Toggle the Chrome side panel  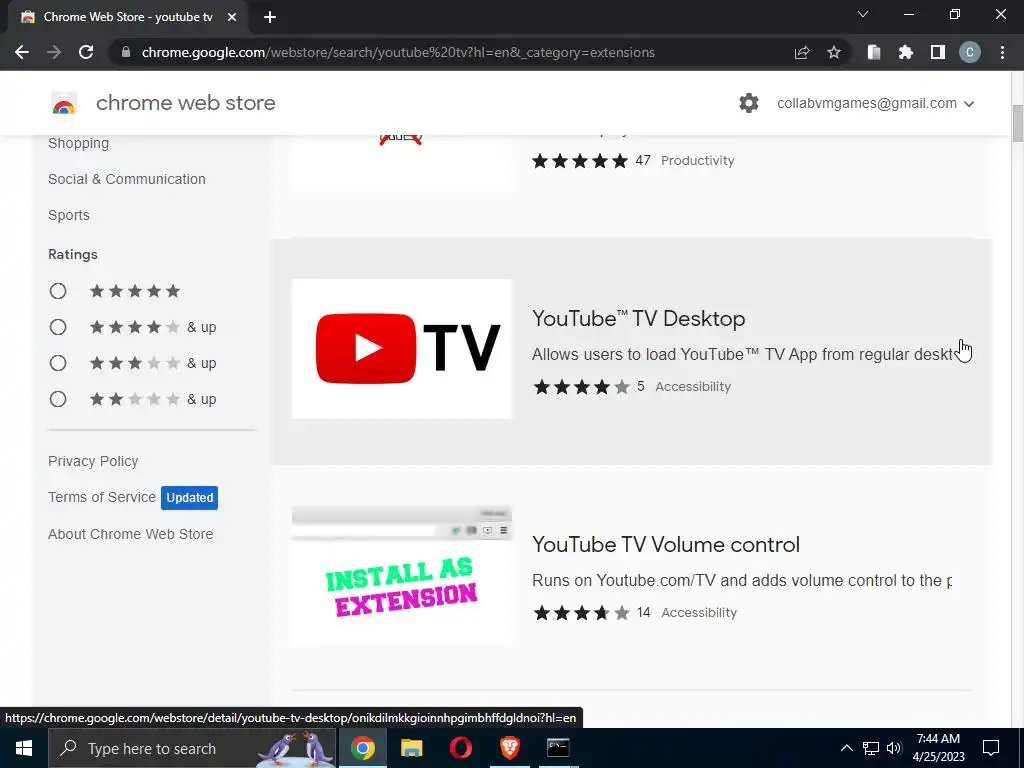pyautogui.click(x=938, y=52)
